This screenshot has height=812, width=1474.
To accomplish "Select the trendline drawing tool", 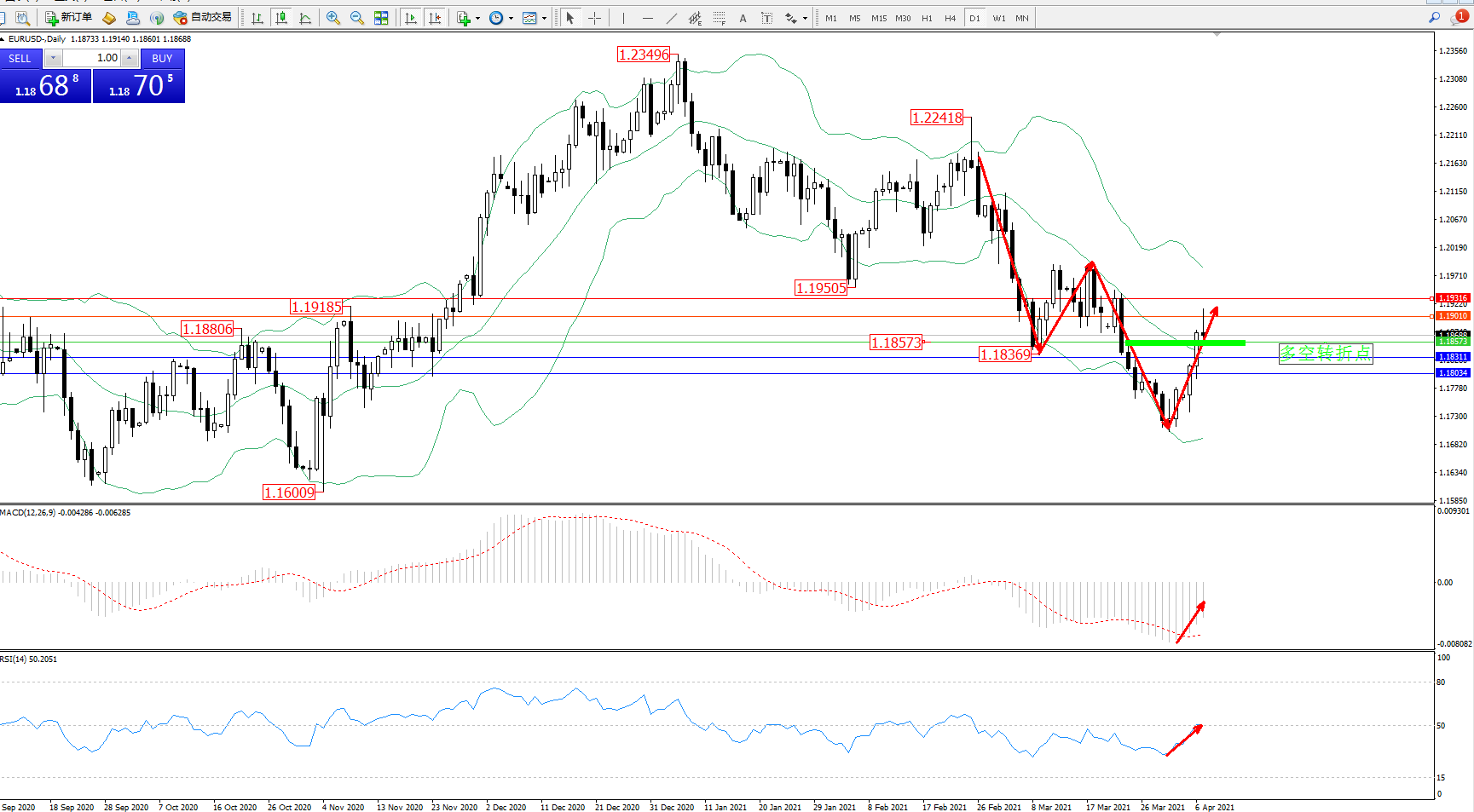I will coord(672,18).
